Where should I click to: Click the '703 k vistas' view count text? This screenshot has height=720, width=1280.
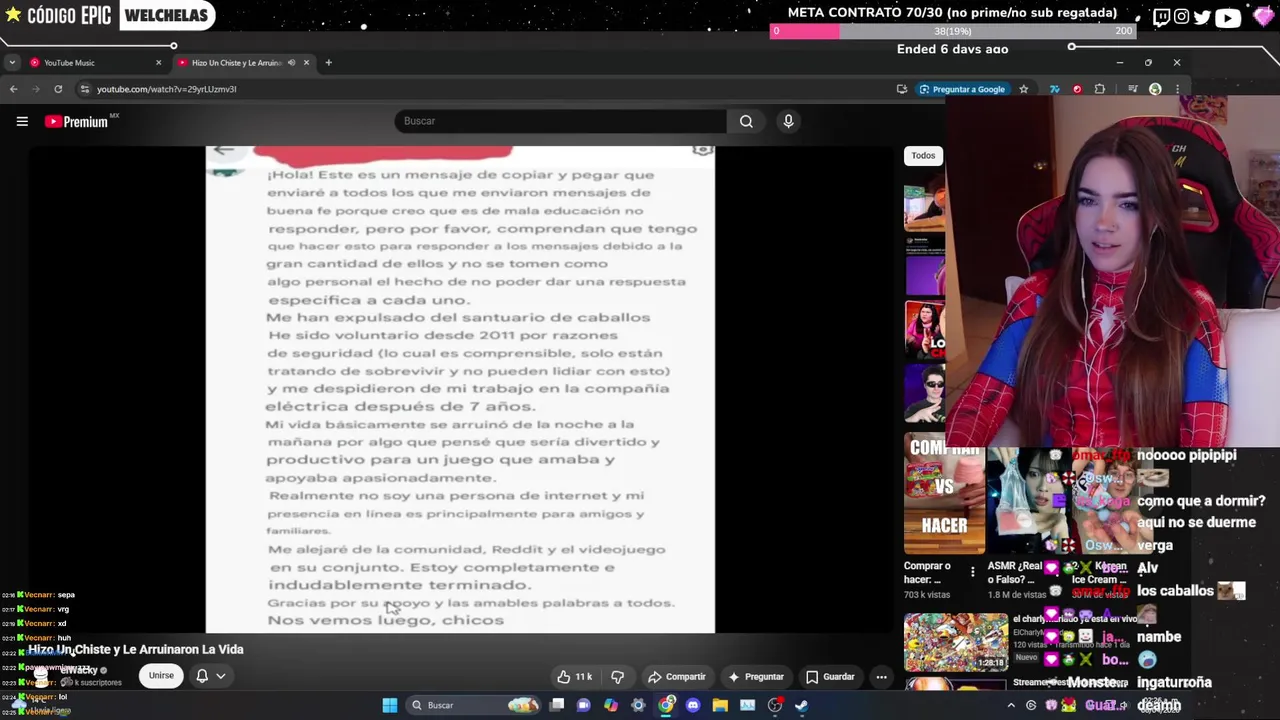coord(927,595)
